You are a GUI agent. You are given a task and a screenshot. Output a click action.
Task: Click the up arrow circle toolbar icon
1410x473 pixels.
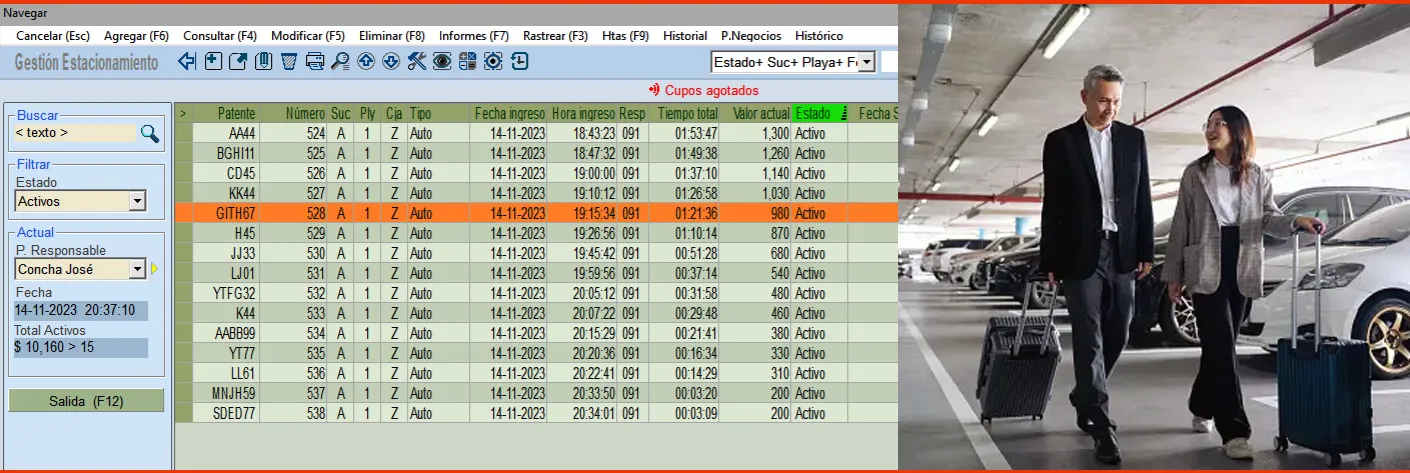point(366,62)
